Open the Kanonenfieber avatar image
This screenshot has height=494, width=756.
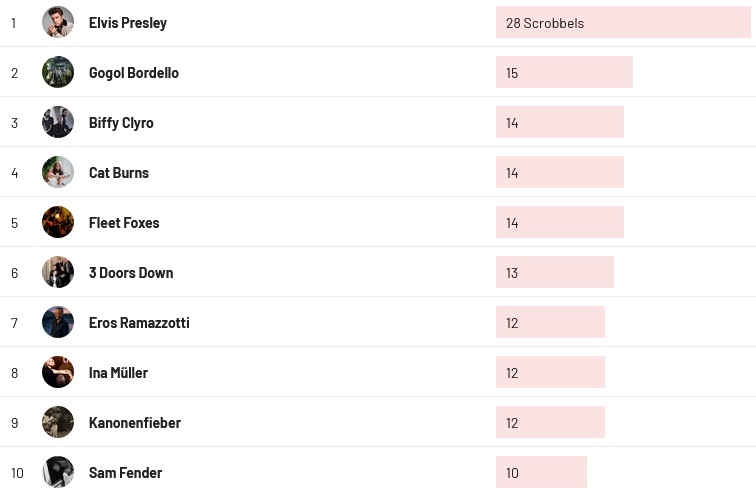tap(58, 422)
